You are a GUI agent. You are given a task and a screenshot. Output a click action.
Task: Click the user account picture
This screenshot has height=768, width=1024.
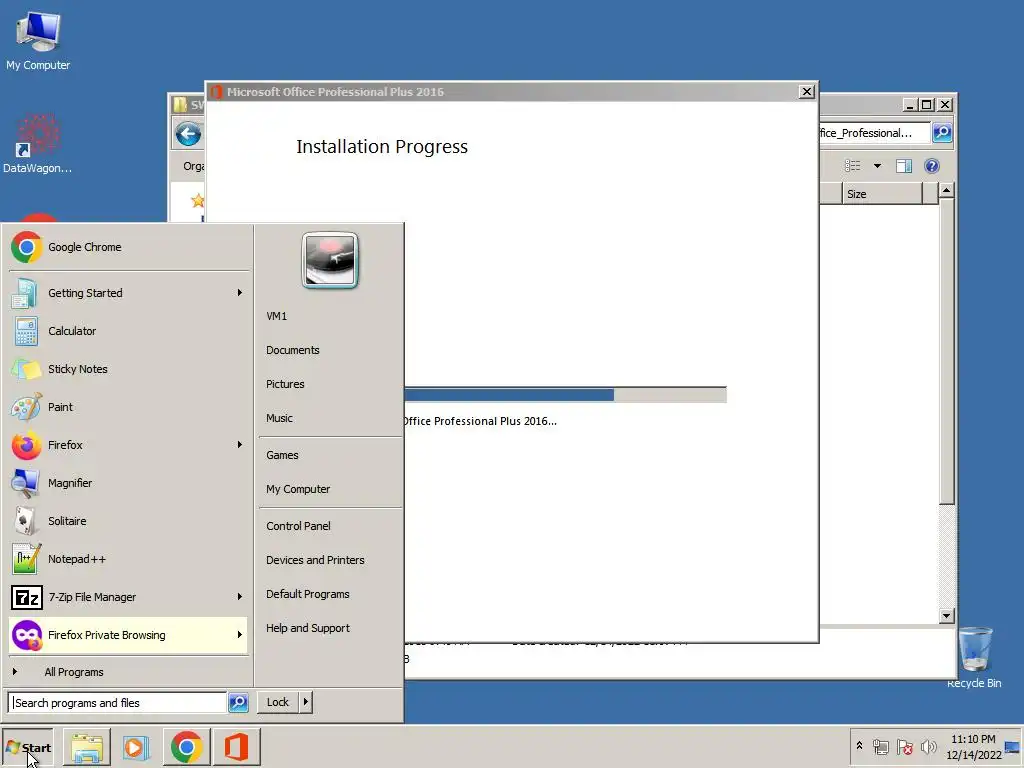[x=330, y=260]
